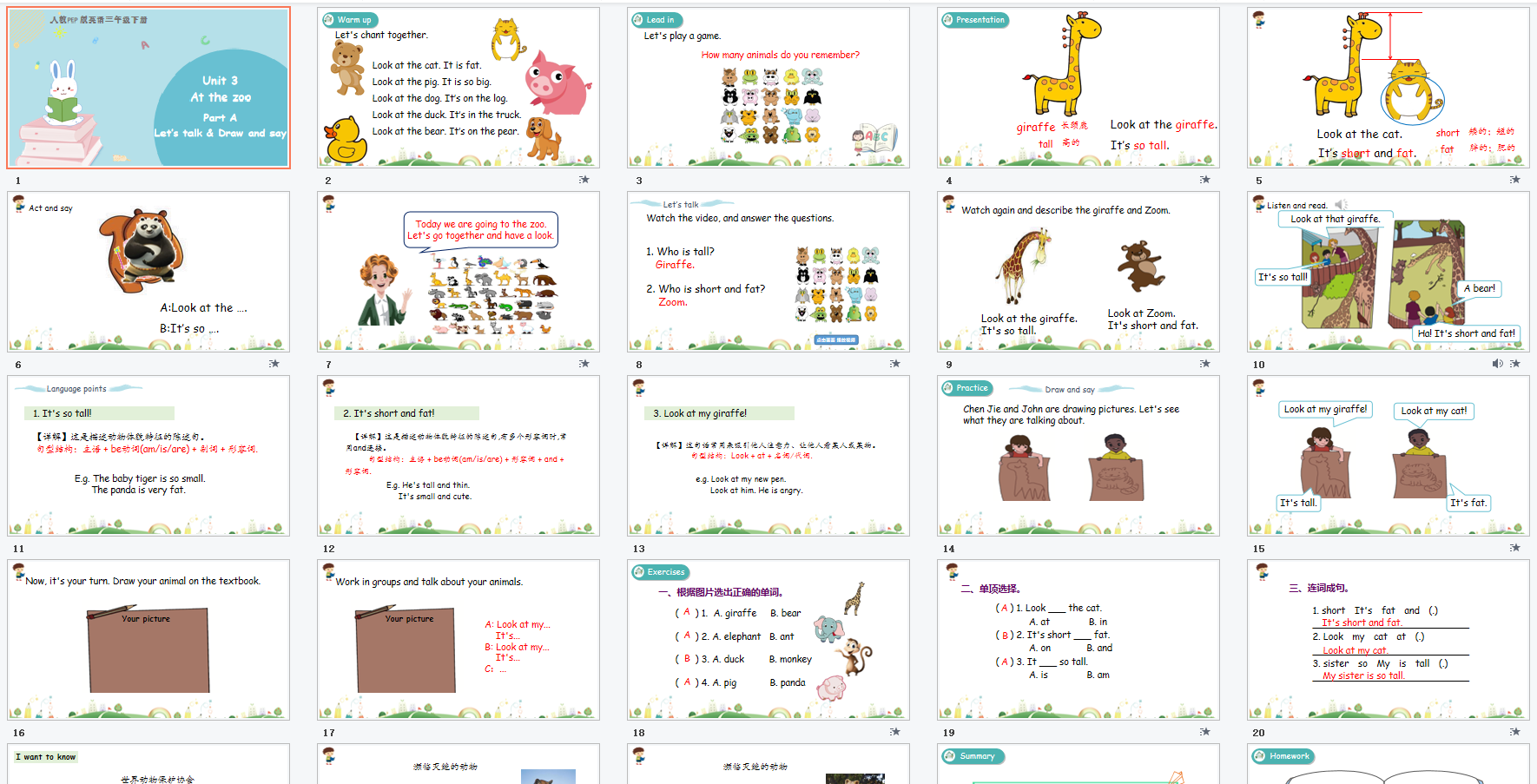Click the animation star under slide 6
The width and height of the screenshot is (1537, 784).
tap(274, 364)
